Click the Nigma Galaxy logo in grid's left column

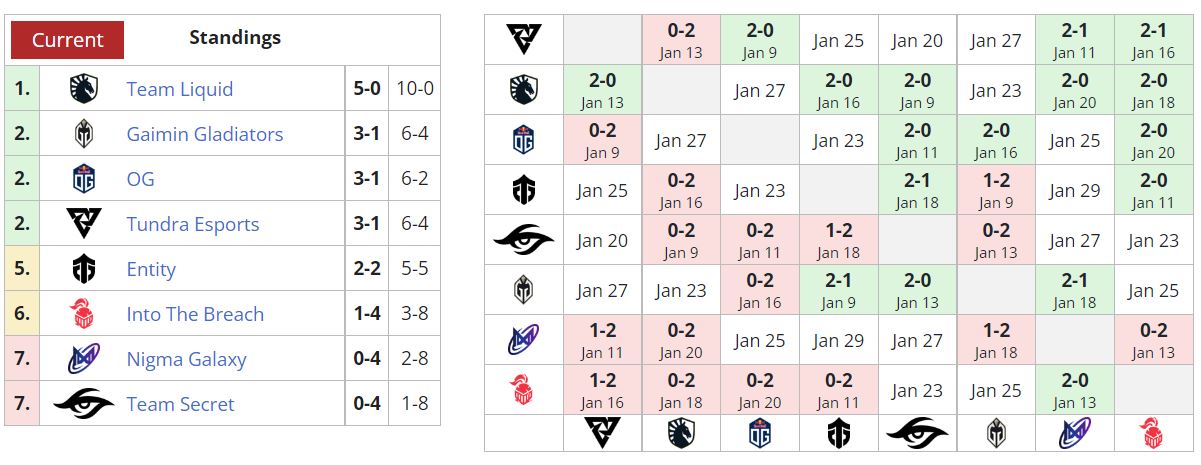[x=524, y=340]
